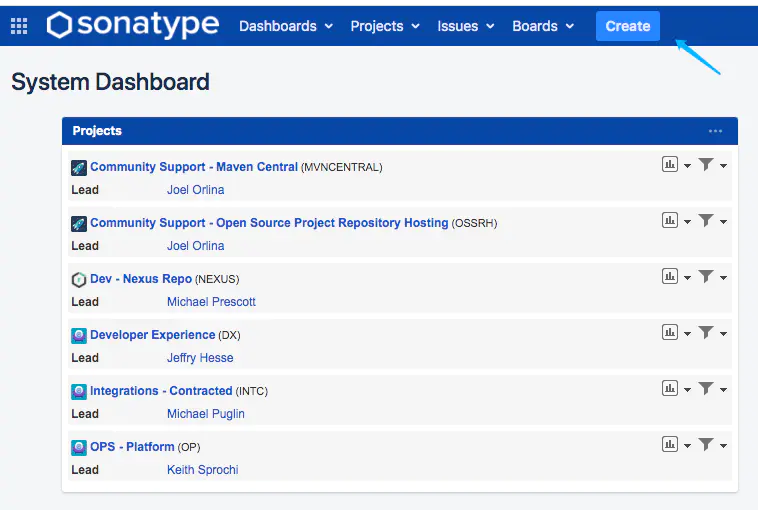Click the OSSRH project rocket avatar

coord(79,224)
